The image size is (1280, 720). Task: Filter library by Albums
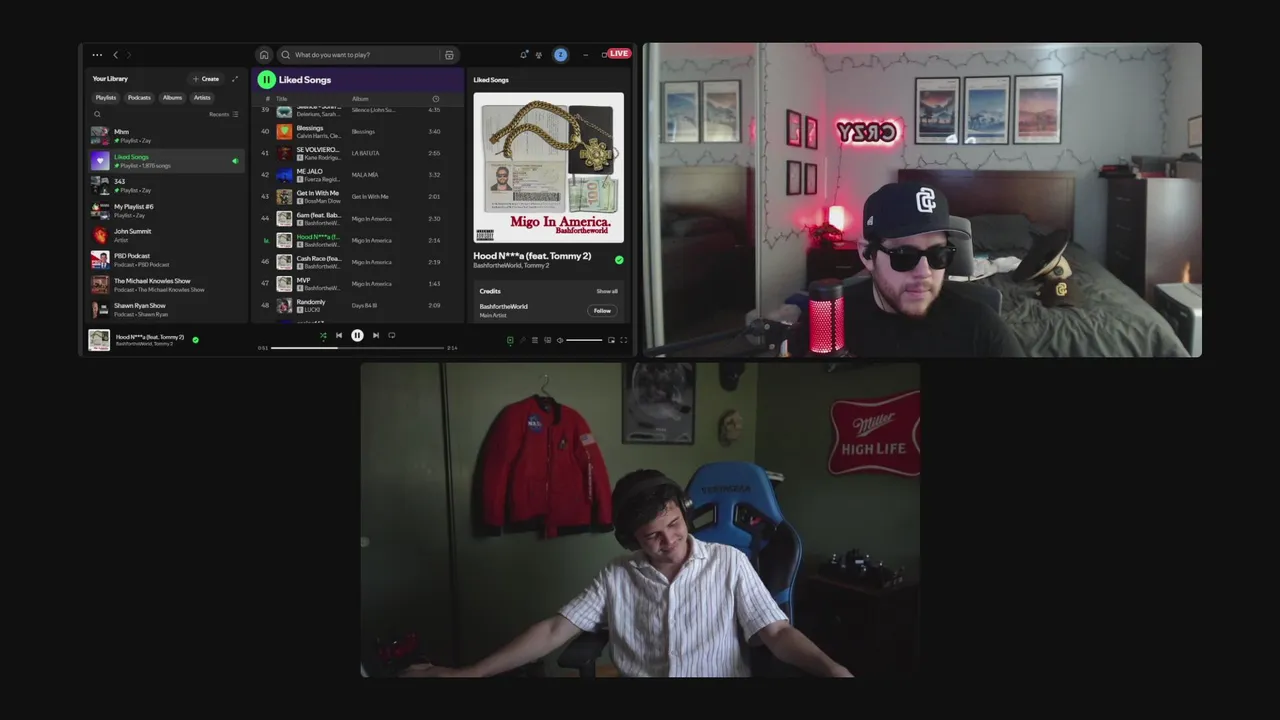click(172, 98)
